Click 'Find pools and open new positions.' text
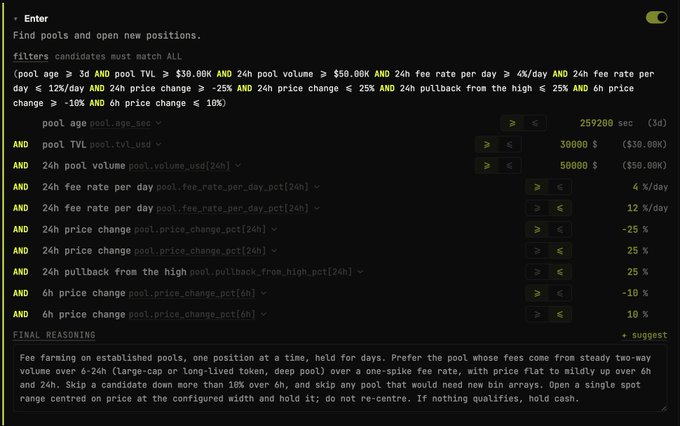This screenshot has height=426, width=680. (107, 36)
